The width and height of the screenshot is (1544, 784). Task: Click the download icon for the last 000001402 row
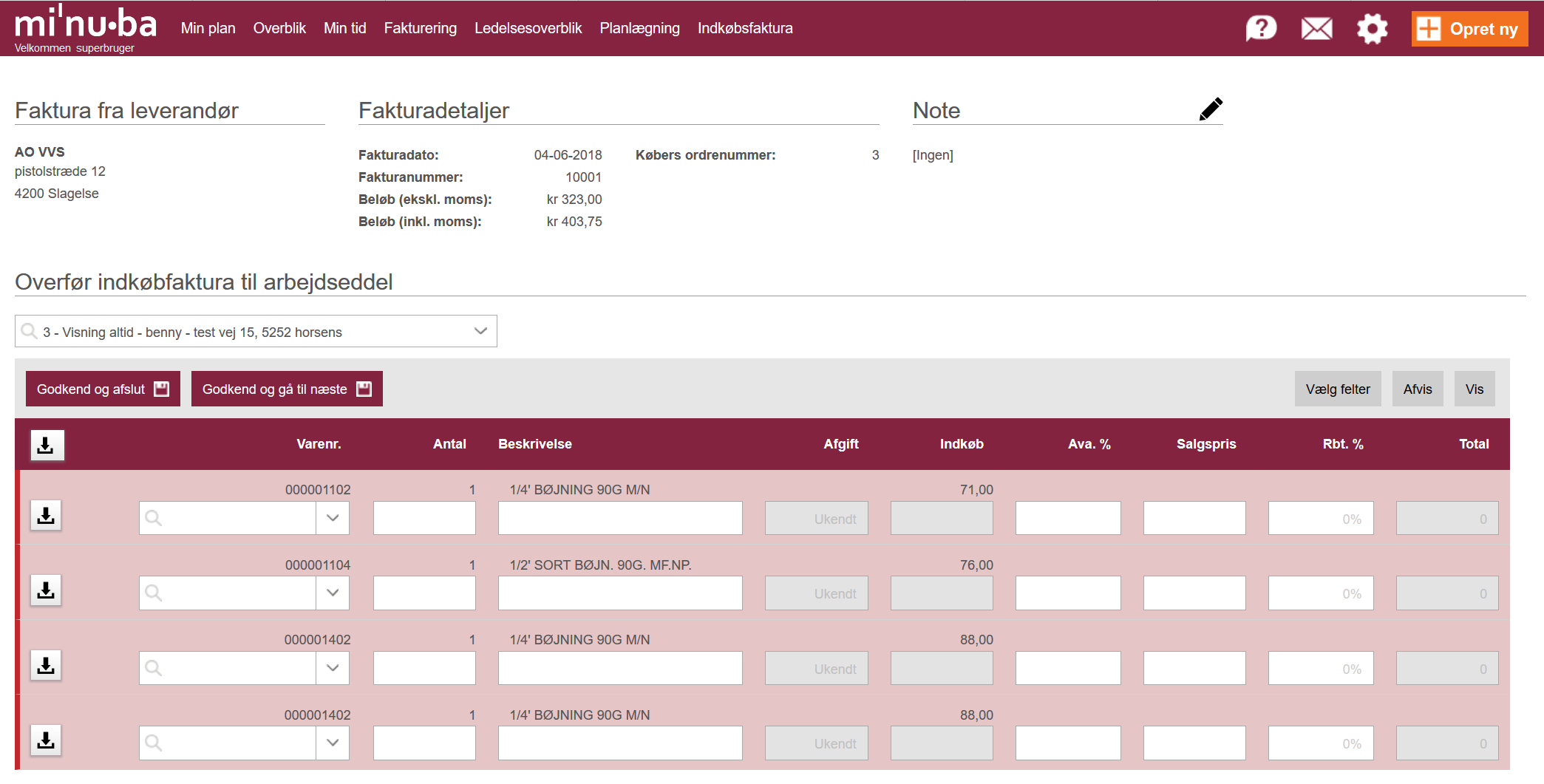click(46, 740)
